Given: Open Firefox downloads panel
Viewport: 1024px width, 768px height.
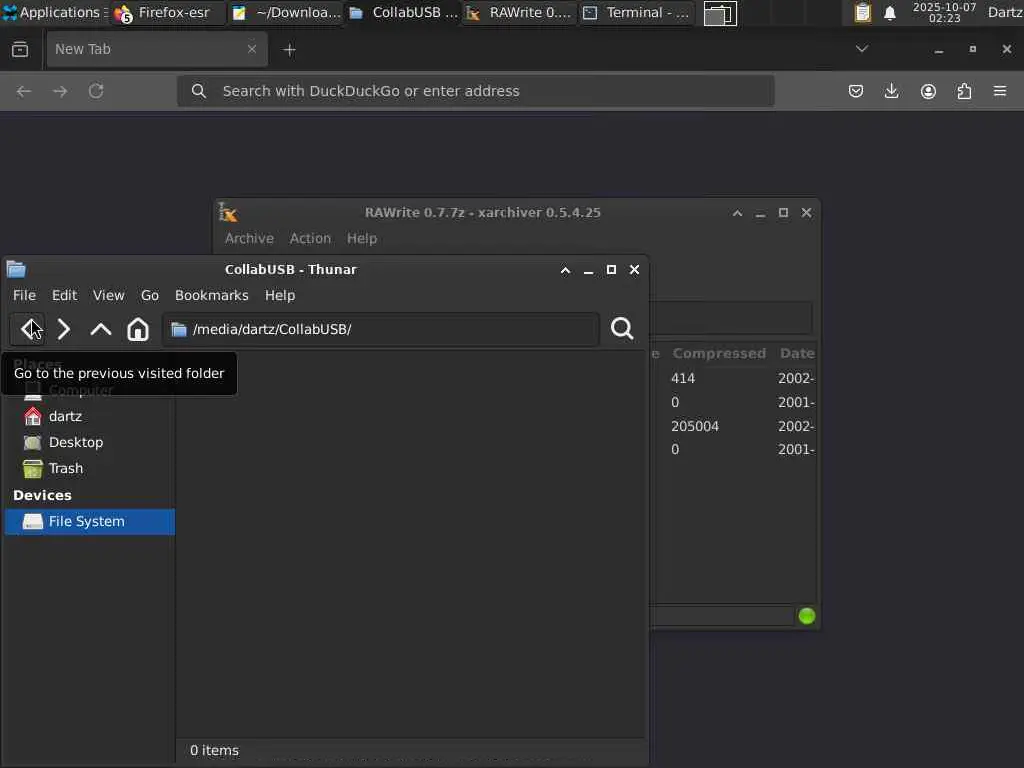Looking at the screenshot, I should tap(891, 91).
